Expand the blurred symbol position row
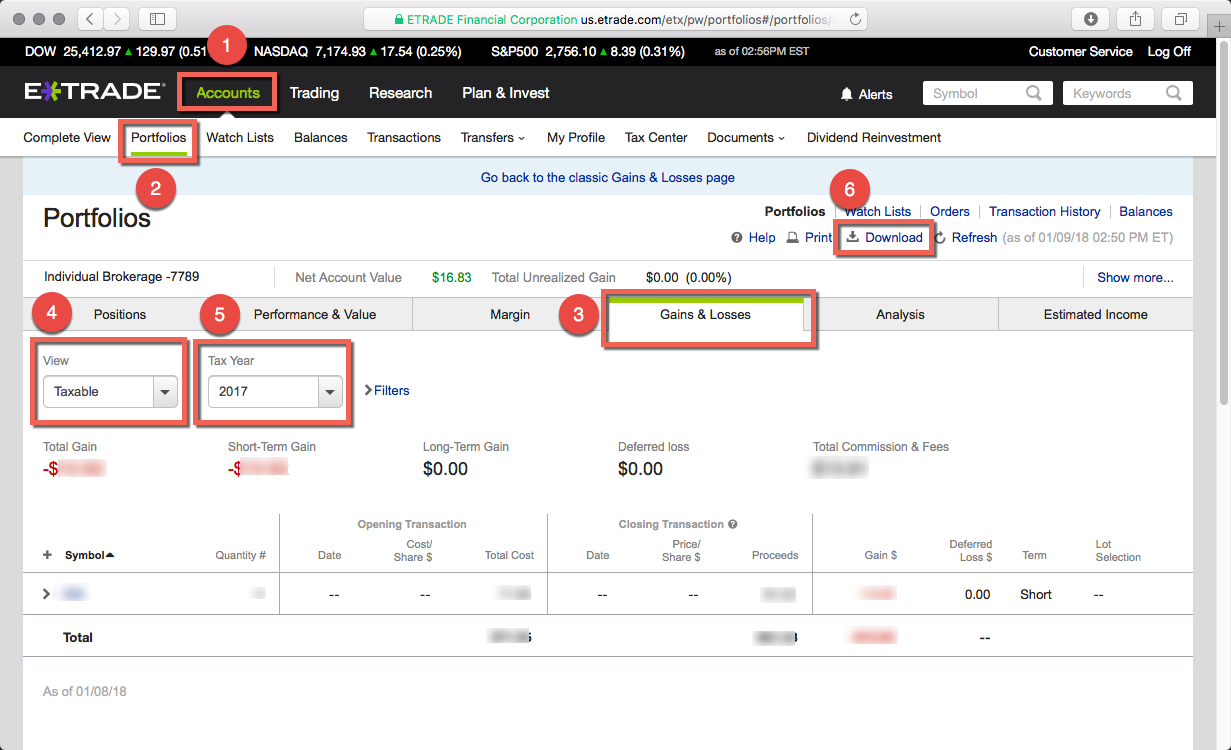 (x=46, y=594)
